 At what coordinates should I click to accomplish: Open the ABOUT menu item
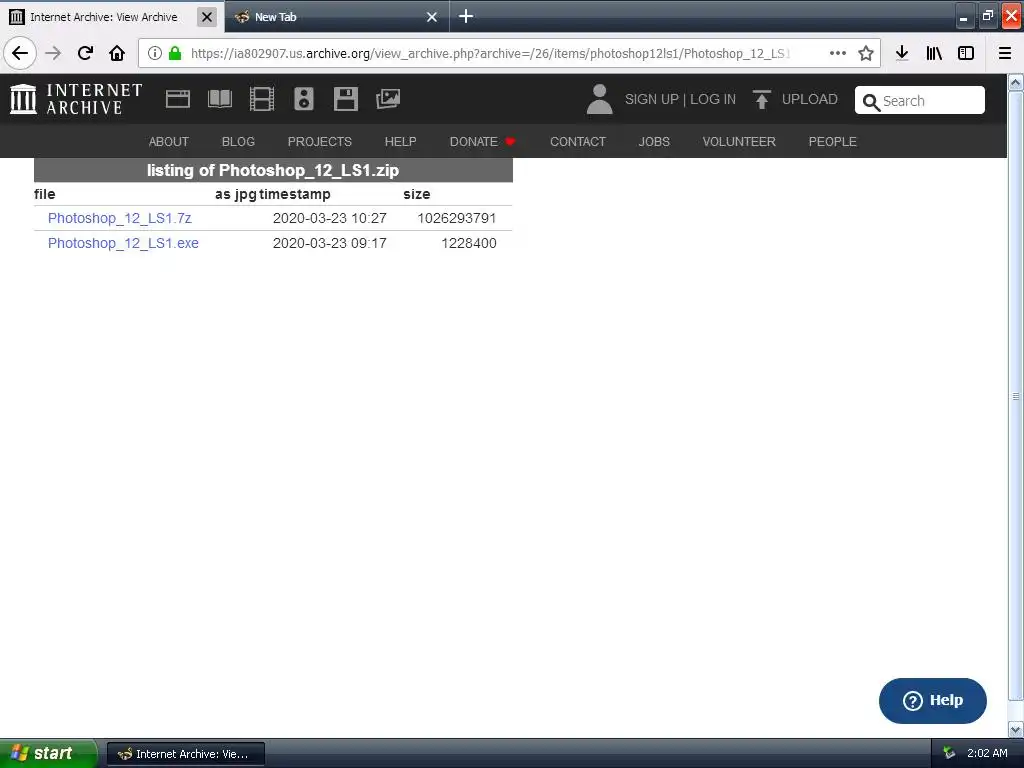(168, 142)
